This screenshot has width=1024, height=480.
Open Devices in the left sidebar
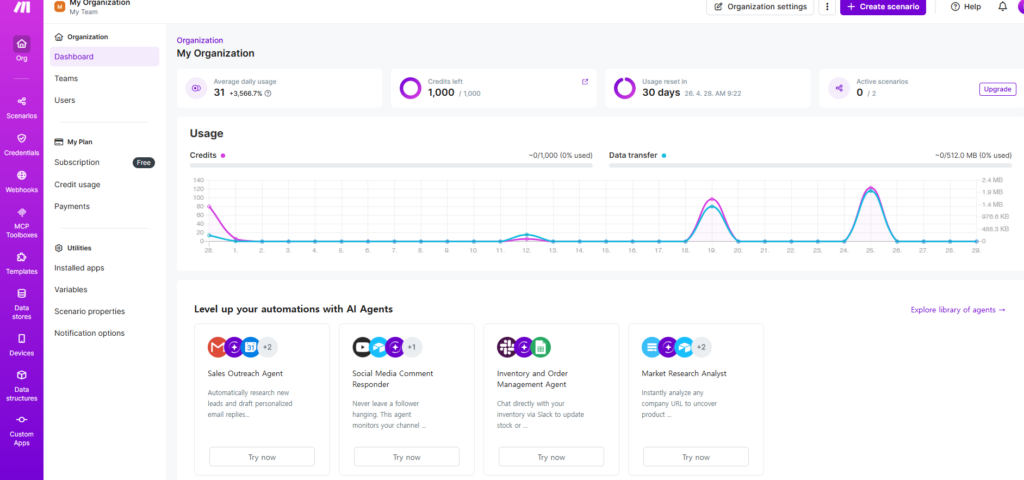pos(21,344)
